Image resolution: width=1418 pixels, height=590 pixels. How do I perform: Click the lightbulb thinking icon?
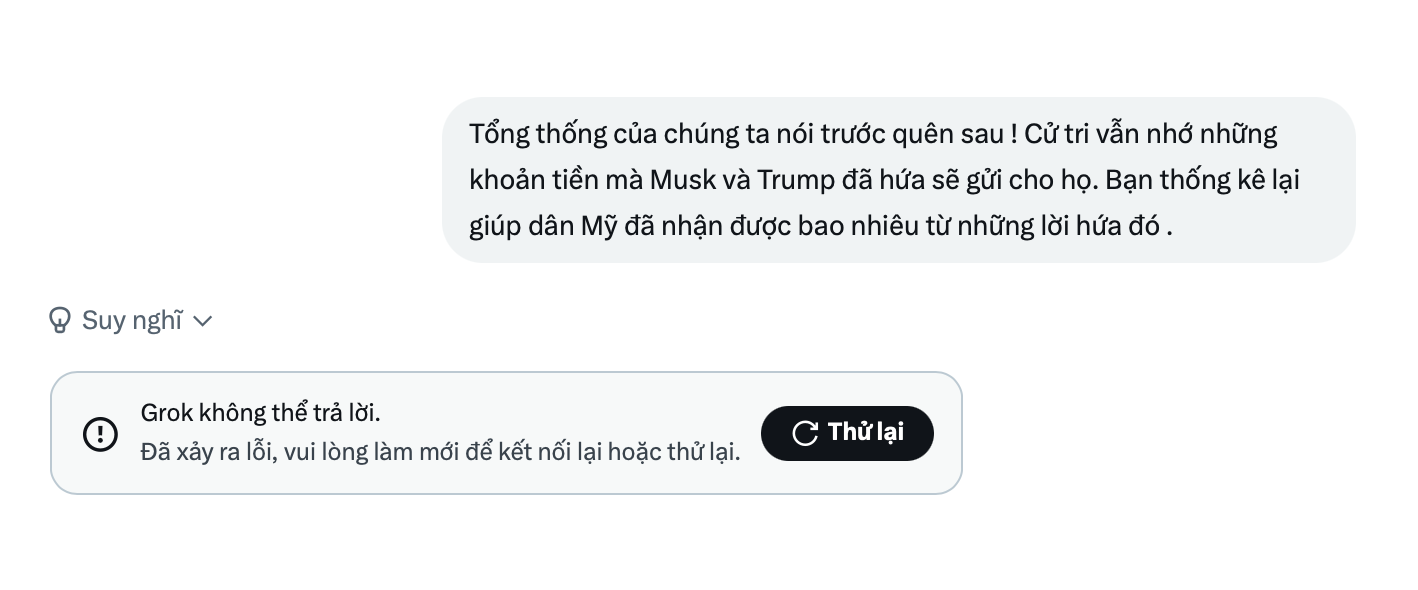pos(60,320)
